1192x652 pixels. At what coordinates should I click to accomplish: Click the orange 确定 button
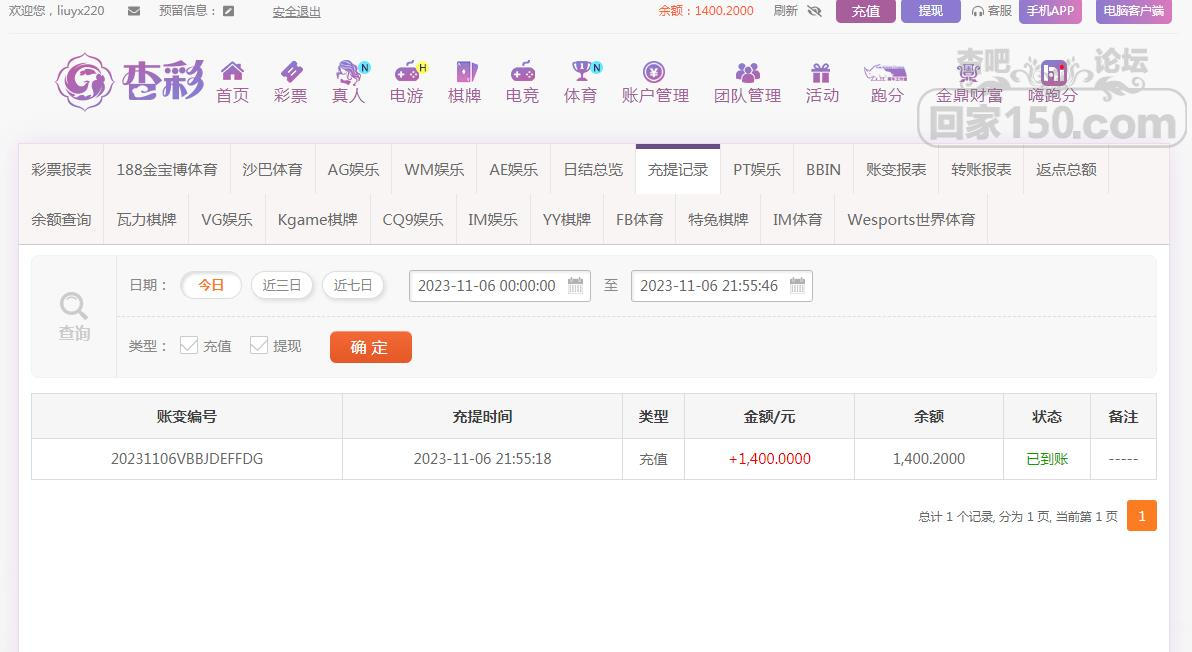(x=370, y=347)
